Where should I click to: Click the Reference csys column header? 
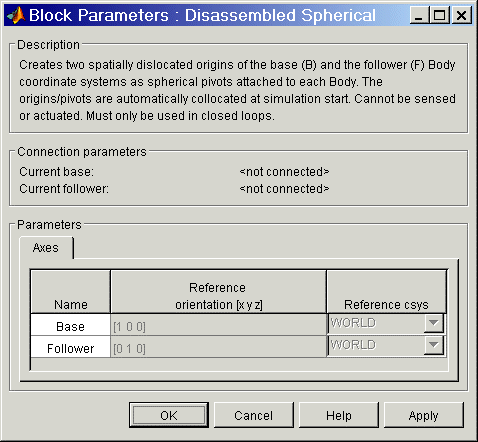click(x=386, y=292)
